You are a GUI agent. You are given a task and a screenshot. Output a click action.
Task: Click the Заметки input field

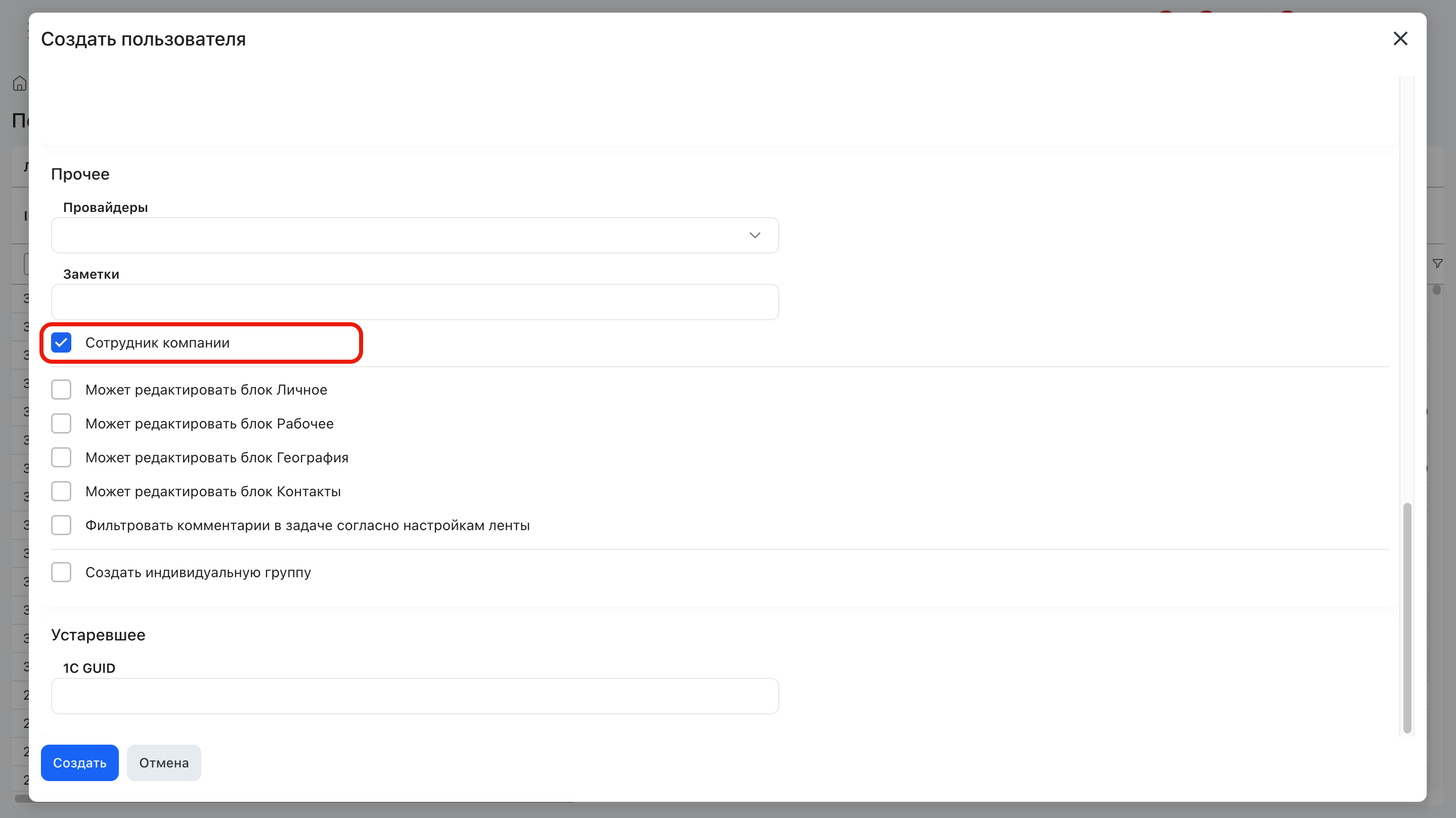point(415,302)
